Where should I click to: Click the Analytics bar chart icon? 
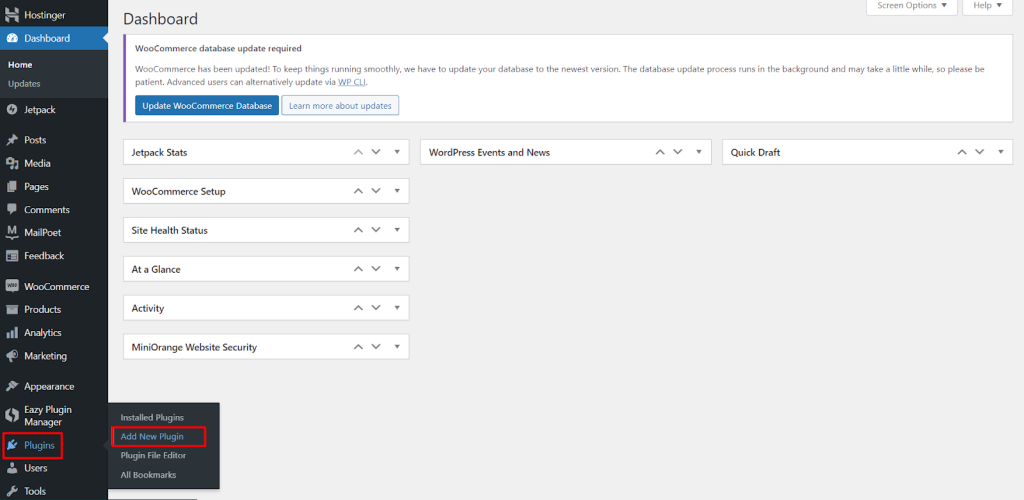(x=12, y=333)
